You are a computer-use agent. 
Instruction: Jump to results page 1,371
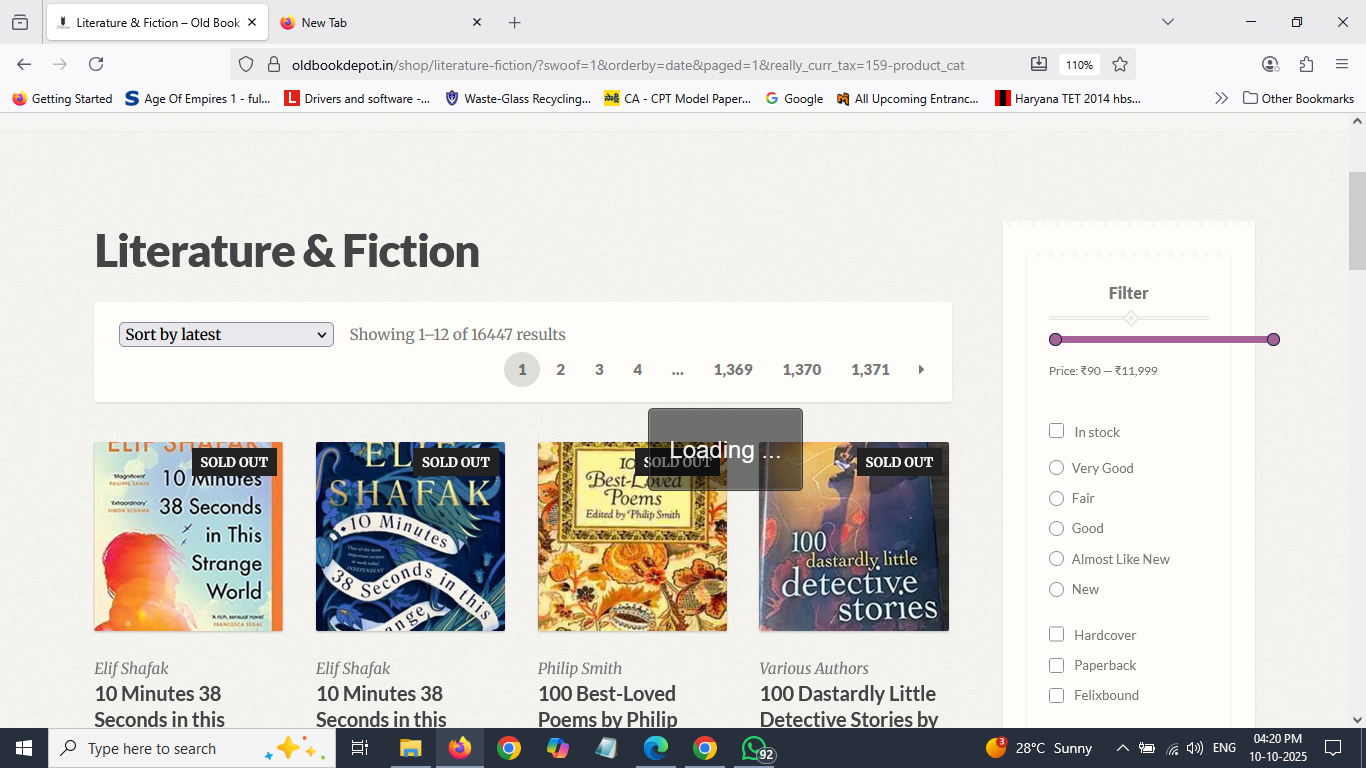point(870,370)
